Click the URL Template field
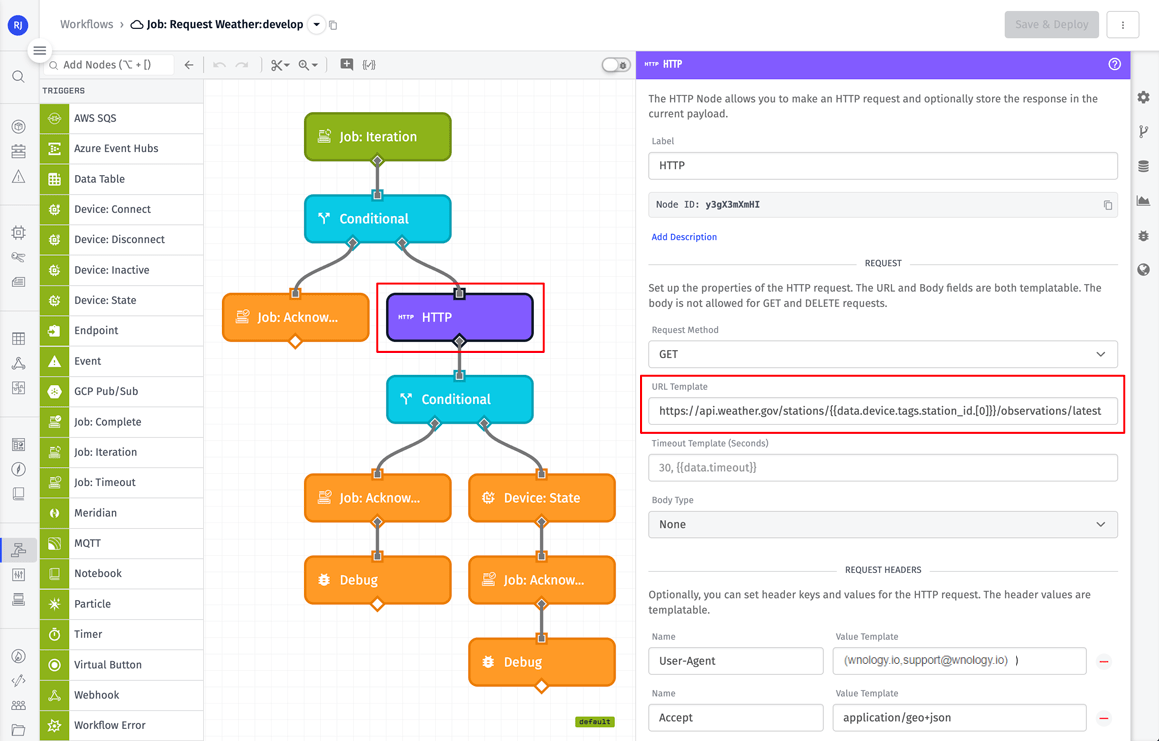 coord(883,411)
